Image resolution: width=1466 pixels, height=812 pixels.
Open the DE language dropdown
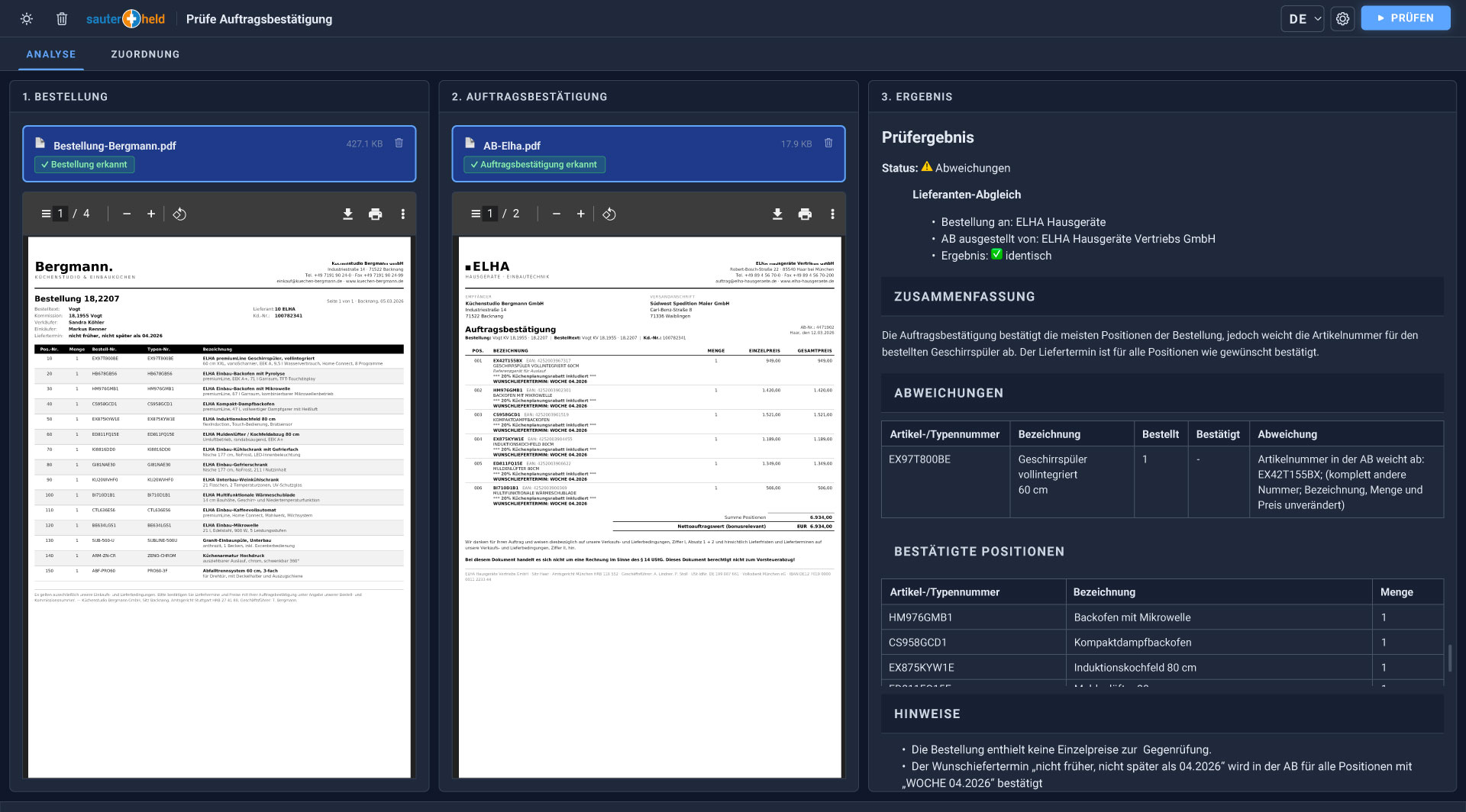pos(1302,18)
